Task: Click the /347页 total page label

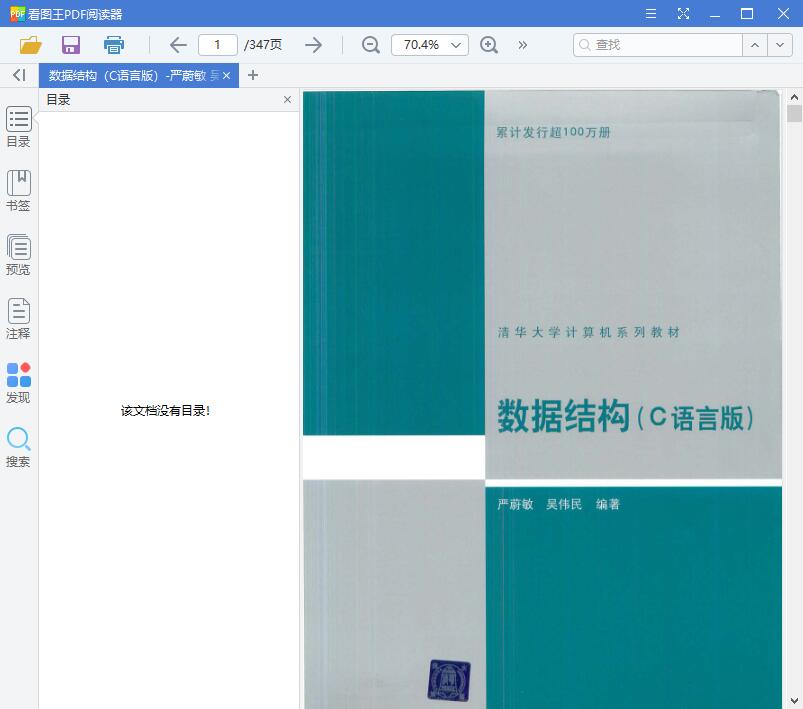Action: click(263, 45)
